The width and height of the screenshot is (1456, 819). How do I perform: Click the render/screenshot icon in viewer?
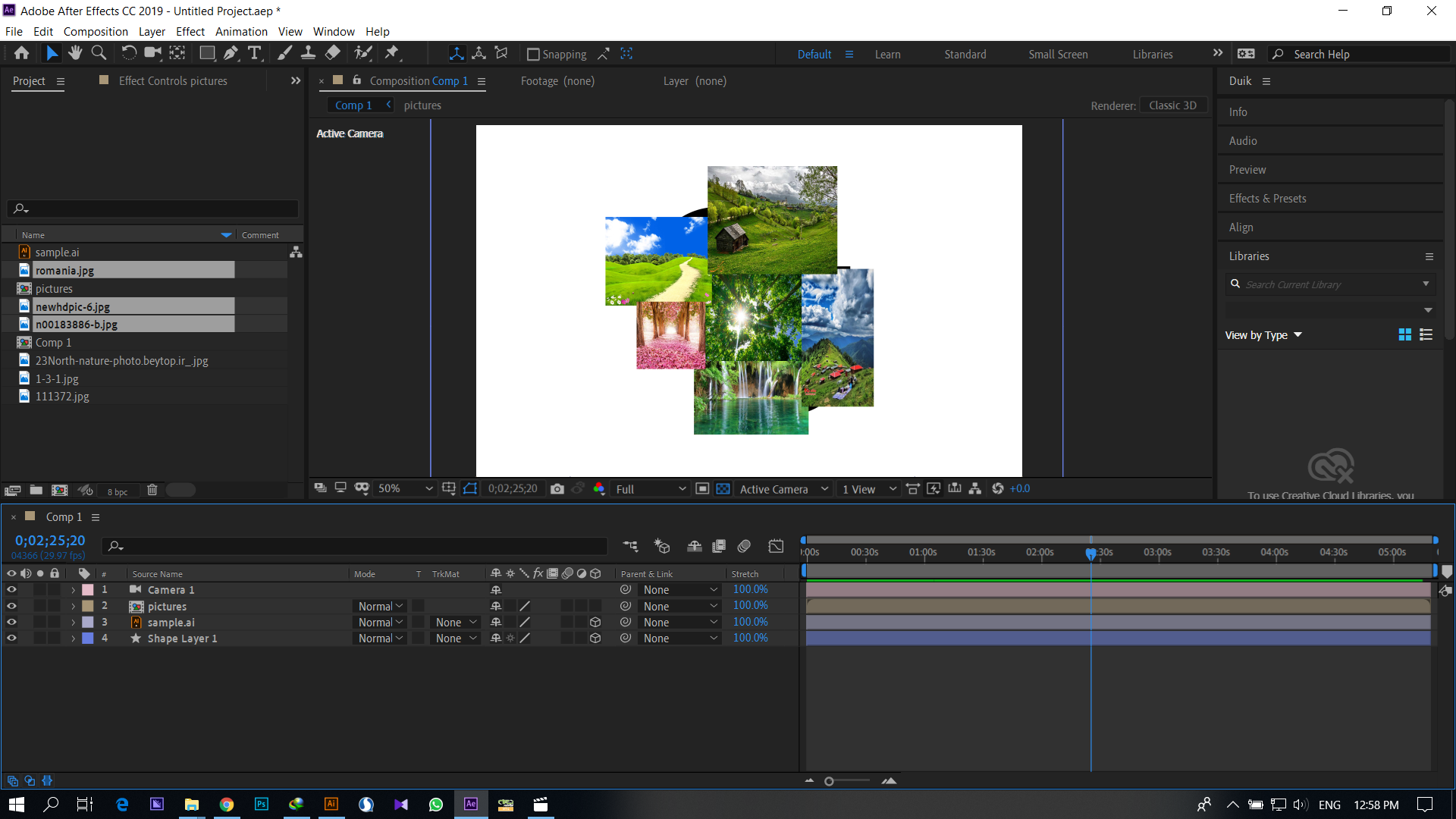click(557, 489)
